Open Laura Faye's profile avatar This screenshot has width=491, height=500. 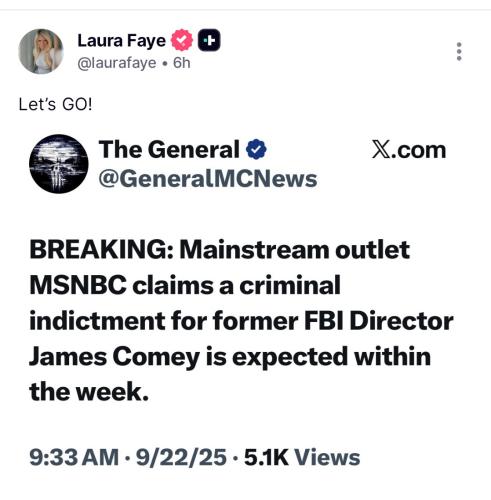pyautogui.click(x=41, y=51)
